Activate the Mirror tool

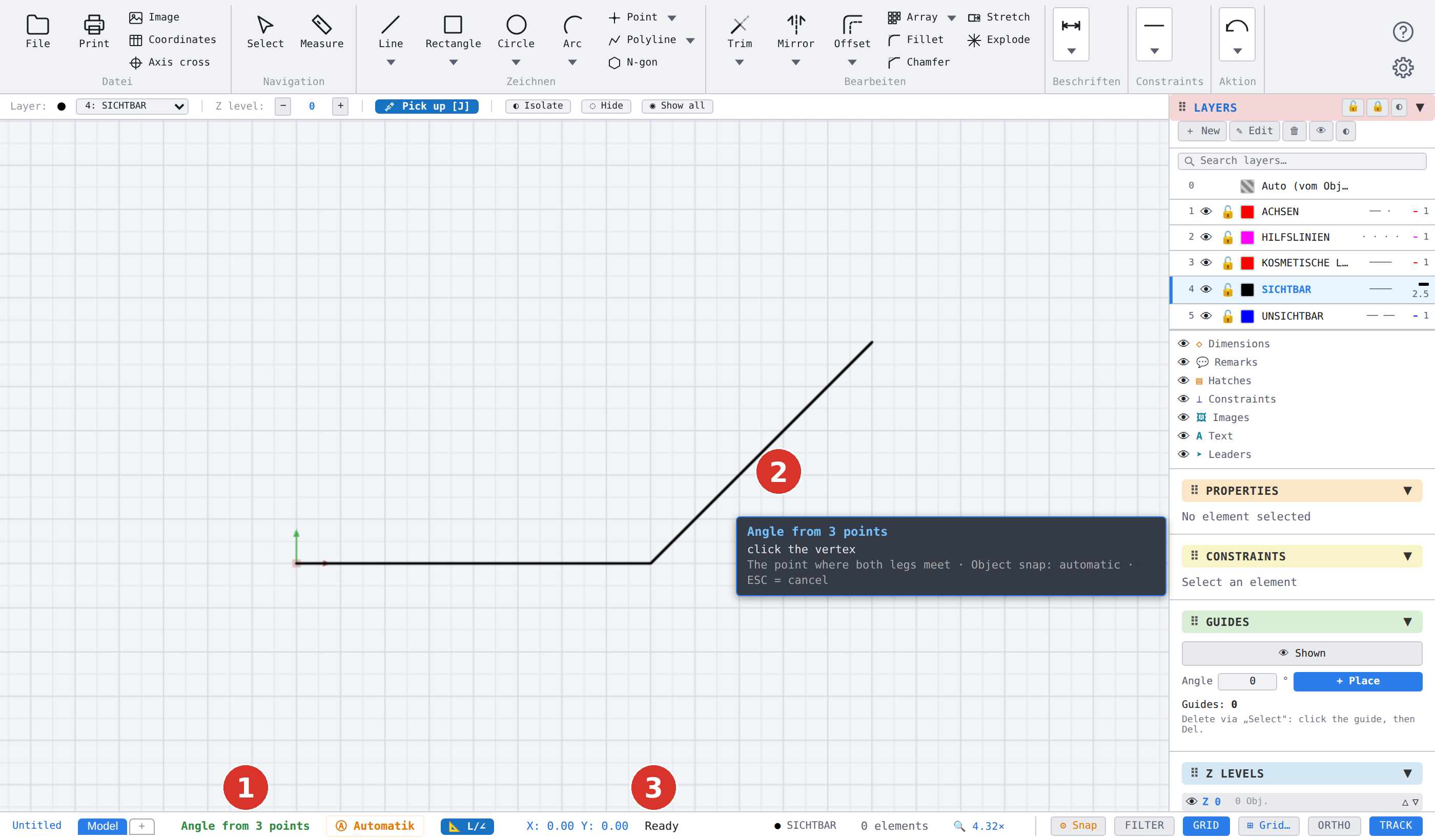(795, 31)
